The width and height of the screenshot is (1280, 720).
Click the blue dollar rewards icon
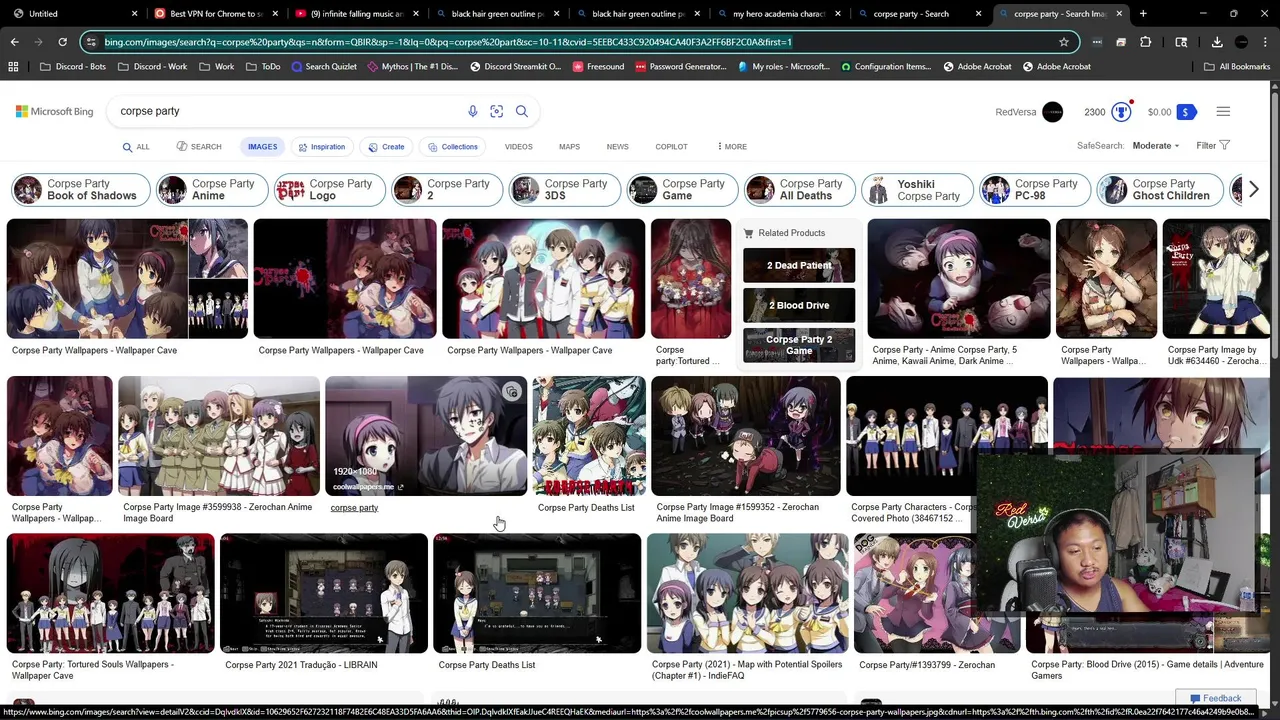[1185, 112]
